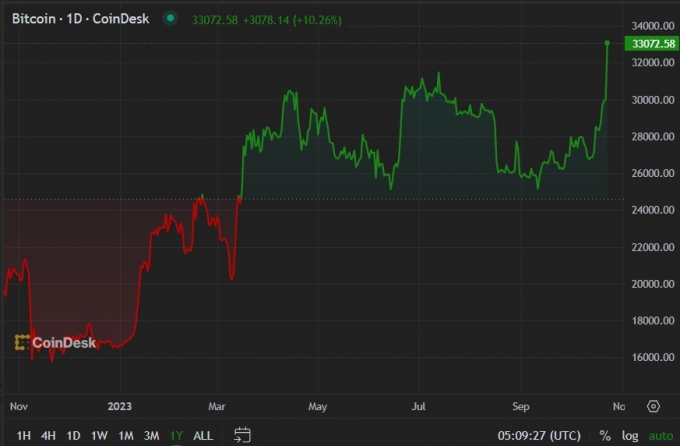This screenshot has height=446, width=680.
Task: Open the chart settings gear icon
Action: coord(653,407)
